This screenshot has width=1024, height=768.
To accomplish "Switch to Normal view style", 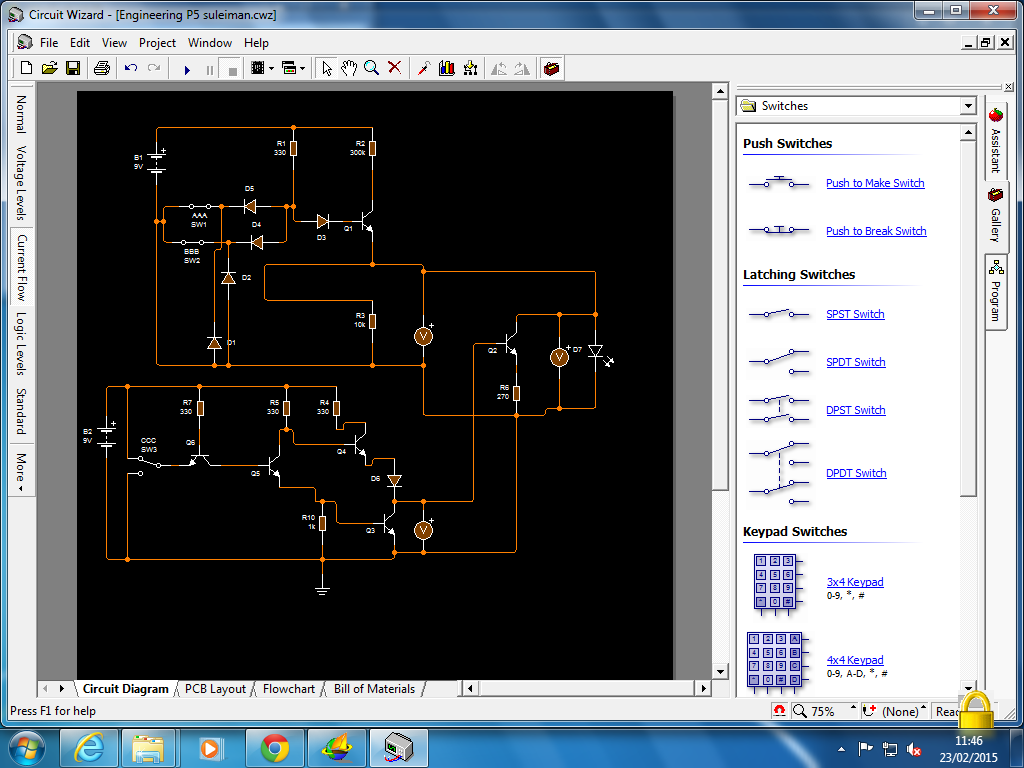I will [21, 114].
